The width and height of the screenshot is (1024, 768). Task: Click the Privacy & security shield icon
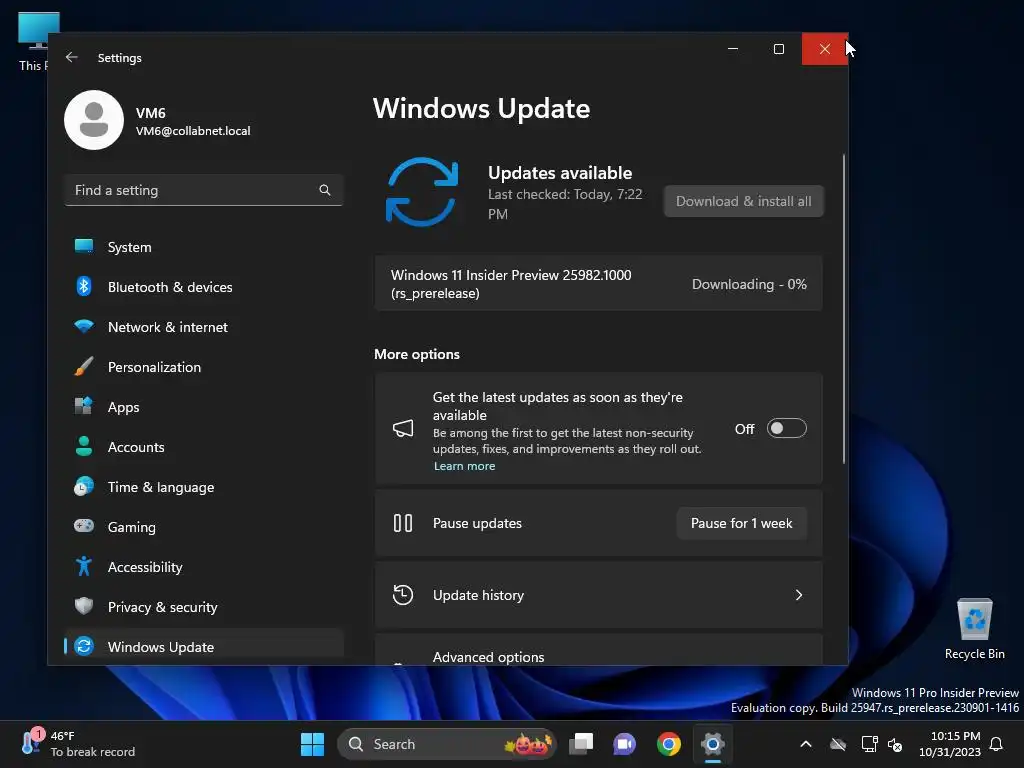(84, 606)
